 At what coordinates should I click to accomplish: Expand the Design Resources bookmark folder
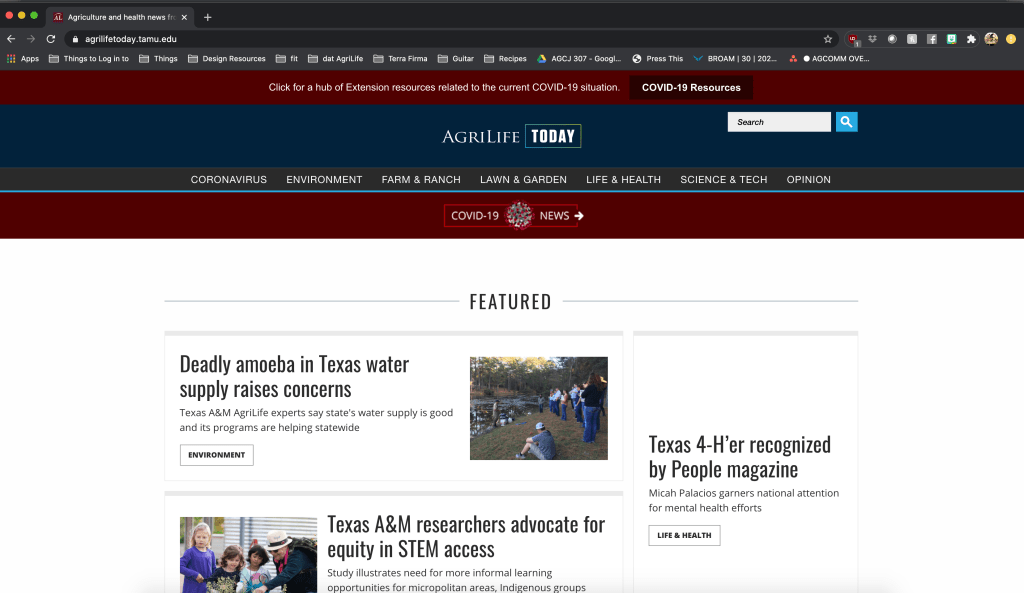click(227, 59)
